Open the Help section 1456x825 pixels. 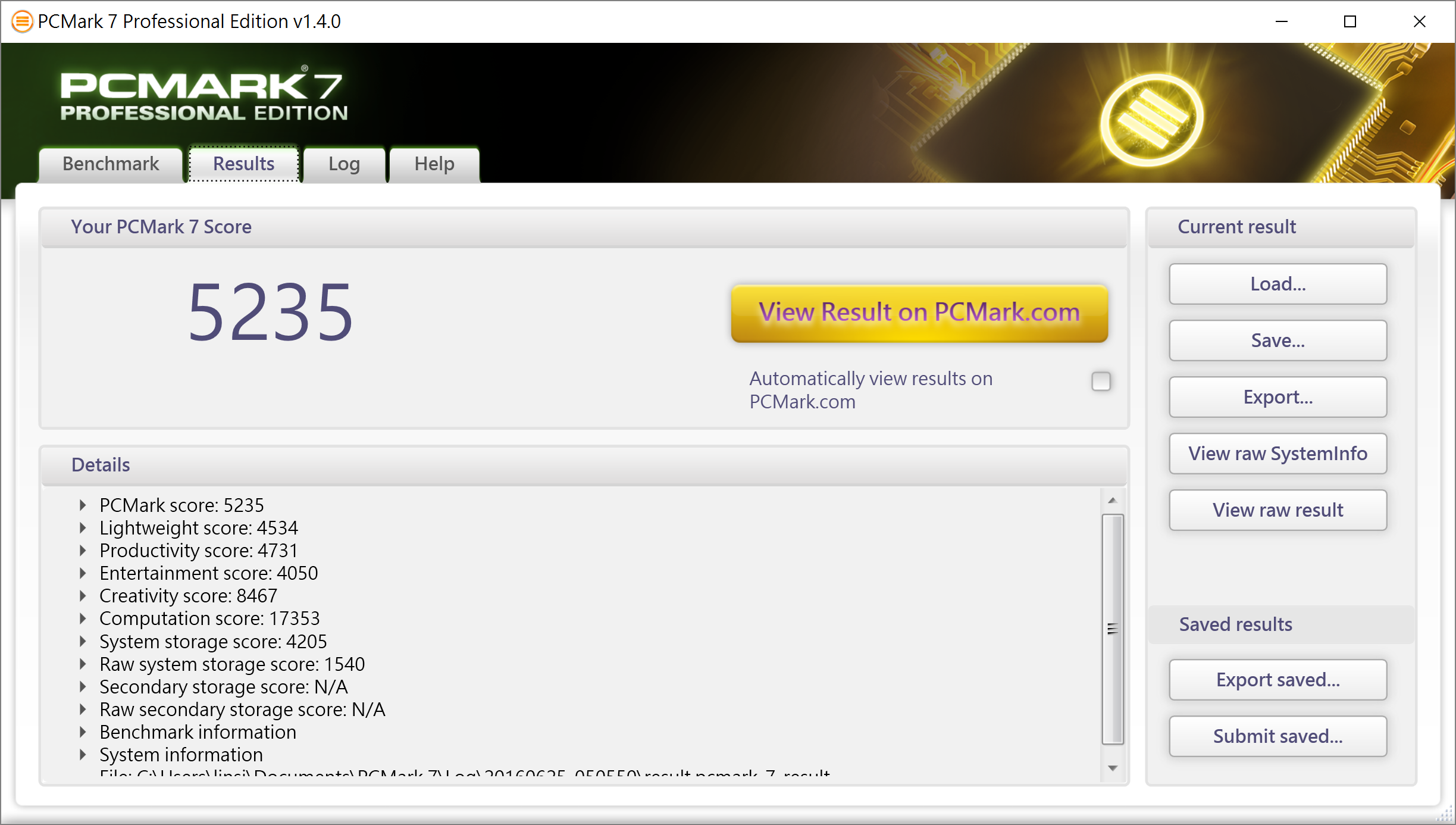pos(433,163)
